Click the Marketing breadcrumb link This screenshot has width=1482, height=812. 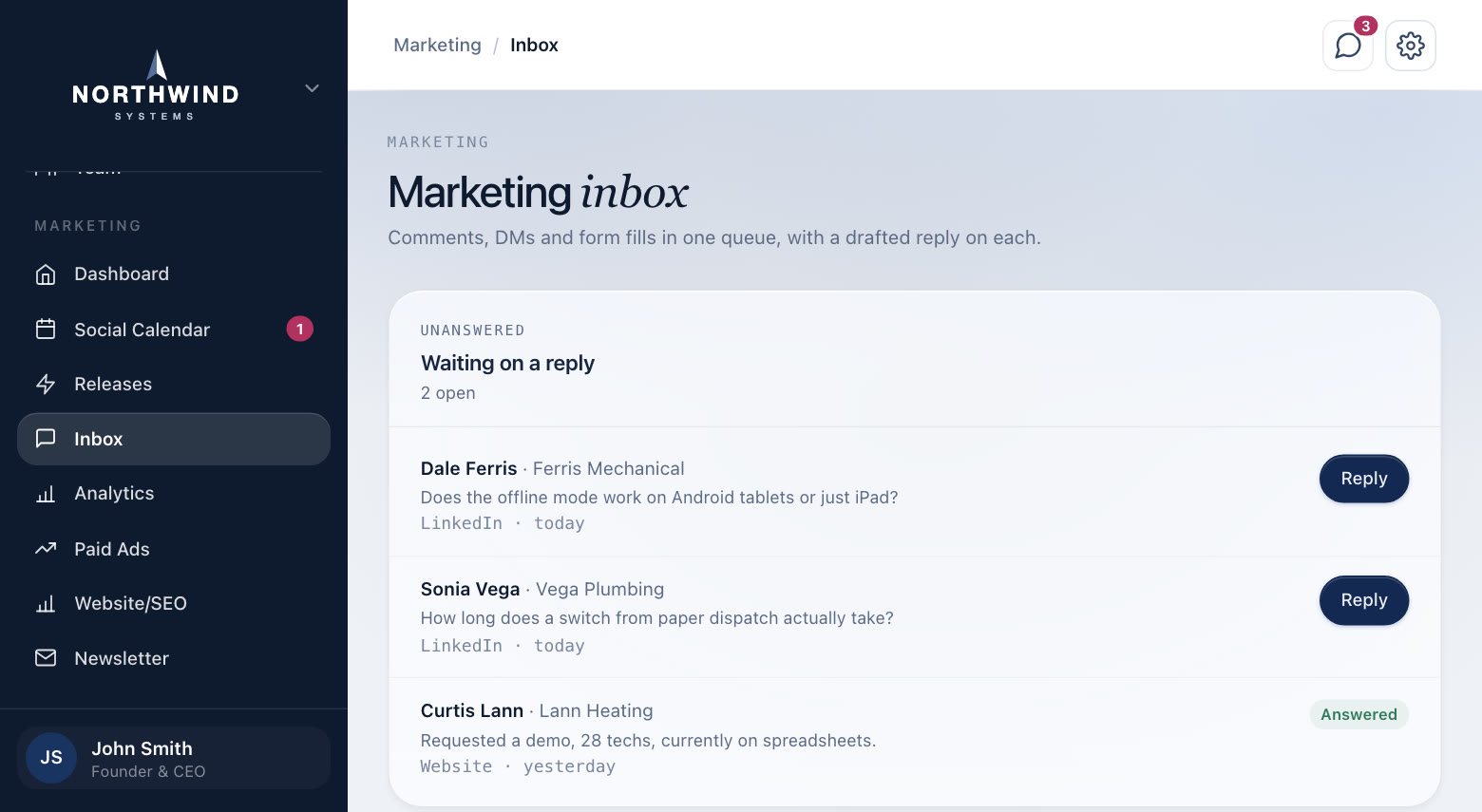coord(437,46)
